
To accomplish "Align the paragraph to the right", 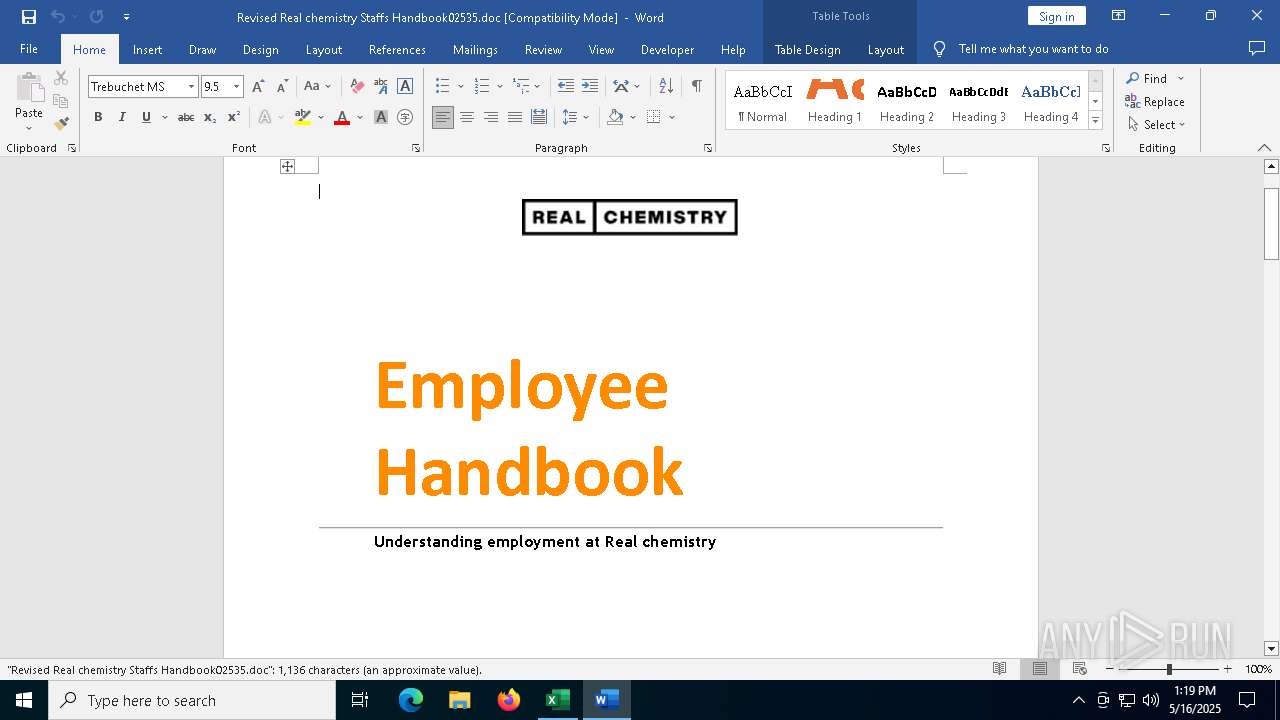I will pos(491,118).
